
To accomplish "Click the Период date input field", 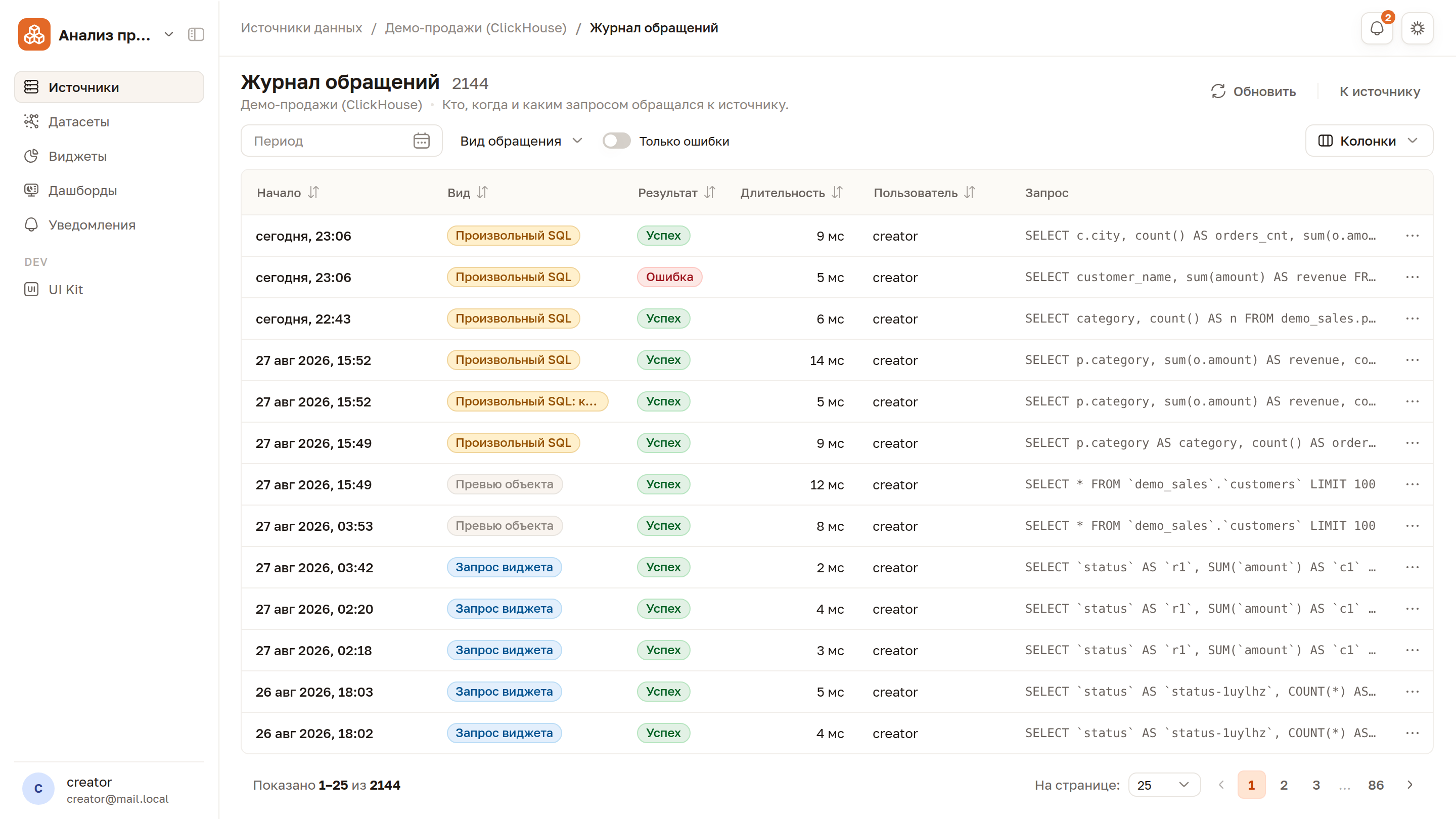I will pyautogui.click(x=341, y=141).
